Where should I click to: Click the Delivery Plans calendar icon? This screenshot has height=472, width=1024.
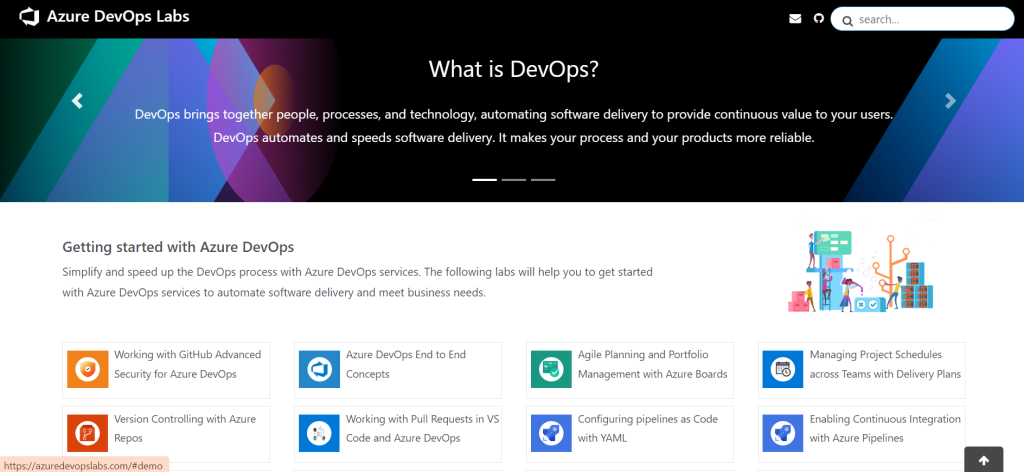tap(784, 369)
